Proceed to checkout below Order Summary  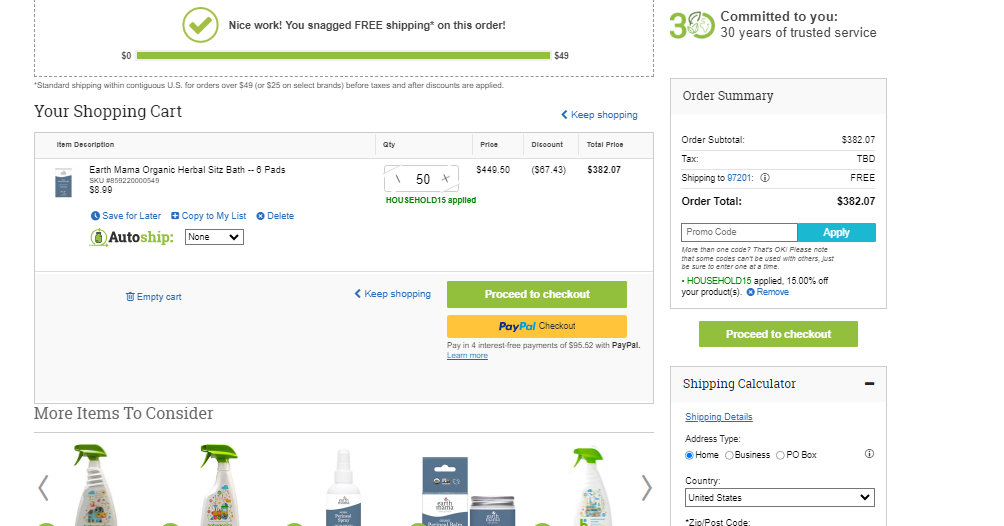[778, 334]
